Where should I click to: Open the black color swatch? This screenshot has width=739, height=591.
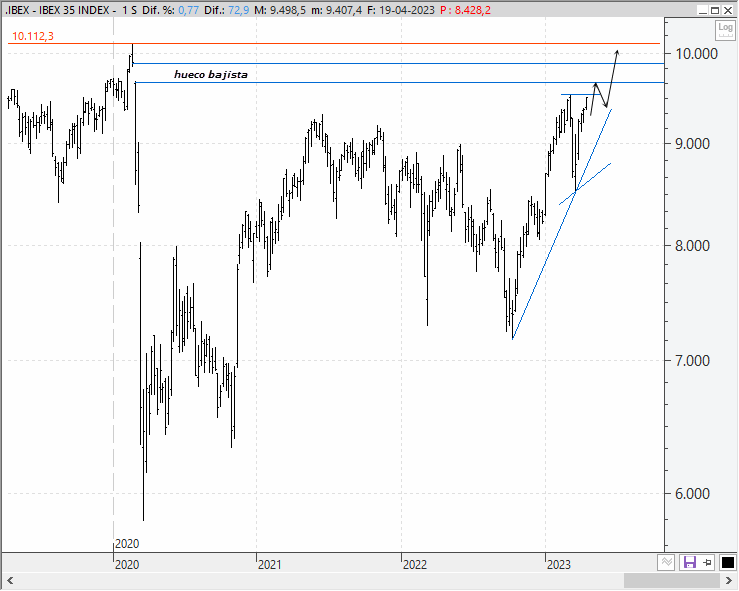point(727,562)
